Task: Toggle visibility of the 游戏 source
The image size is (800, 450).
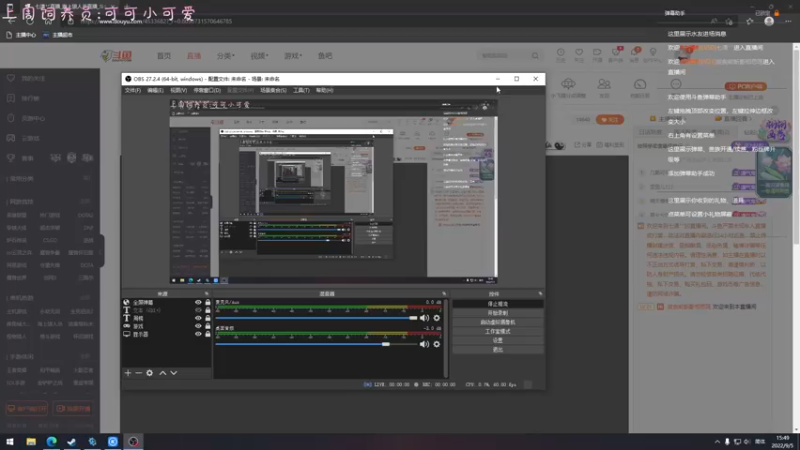Action: (x=198, y=326)
